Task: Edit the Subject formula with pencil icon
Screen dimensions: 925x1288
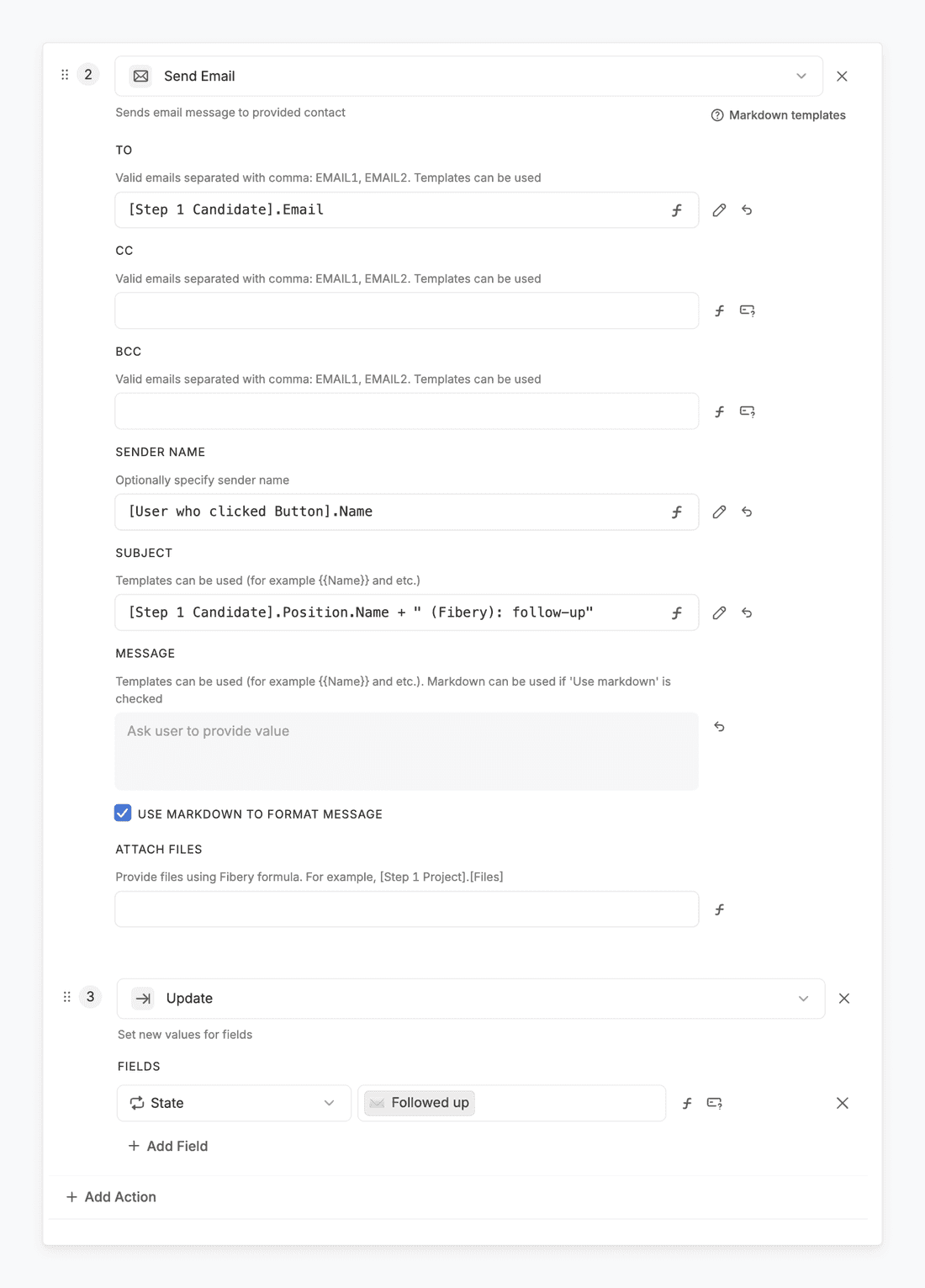Action: 719,612
